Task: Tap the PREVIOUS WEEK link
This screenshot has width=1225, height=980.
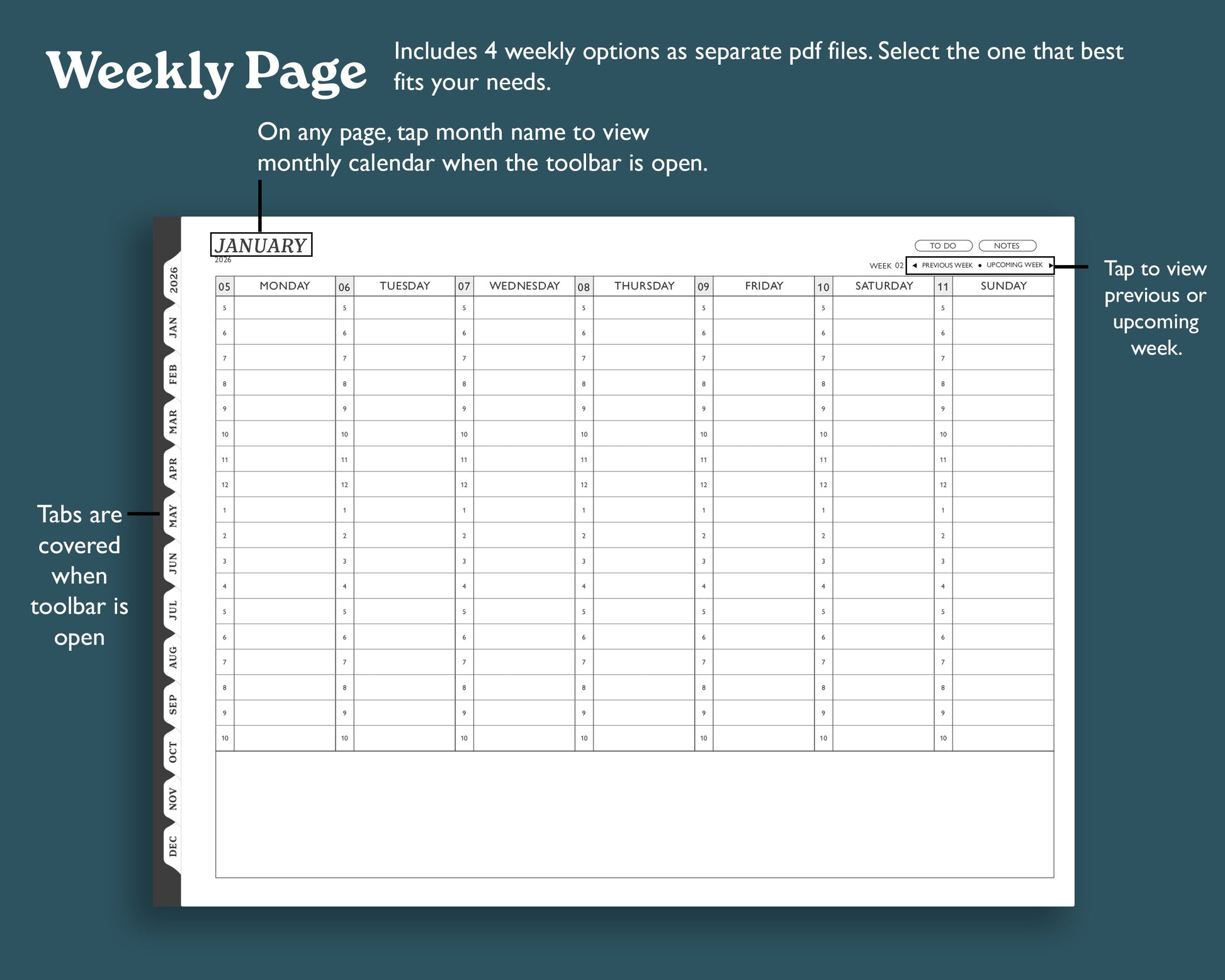Action: point(947,266)
